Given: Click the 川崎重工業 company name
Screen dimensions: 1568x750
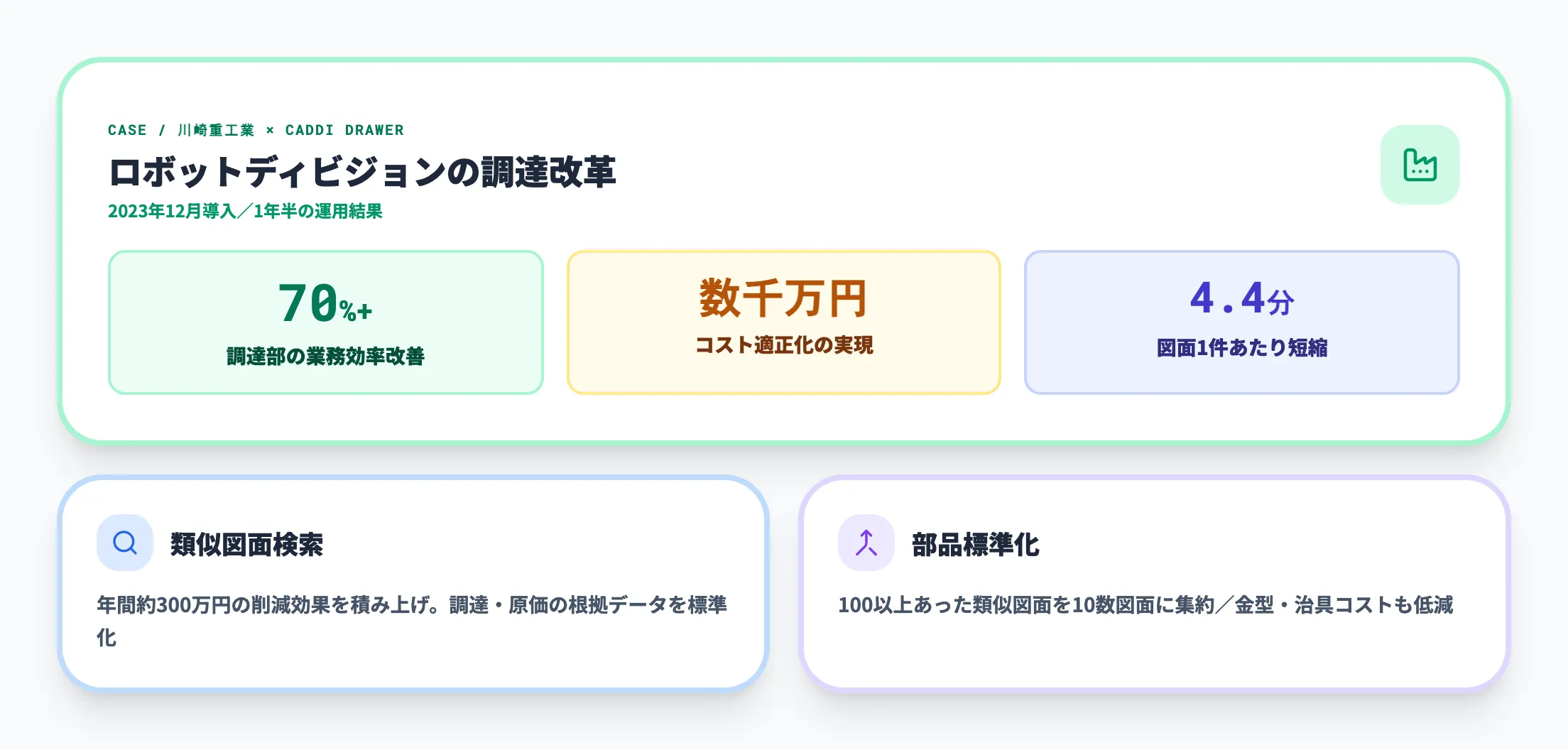Looking at the screenshot, I should pyautogui.click(x=216, y=130).
